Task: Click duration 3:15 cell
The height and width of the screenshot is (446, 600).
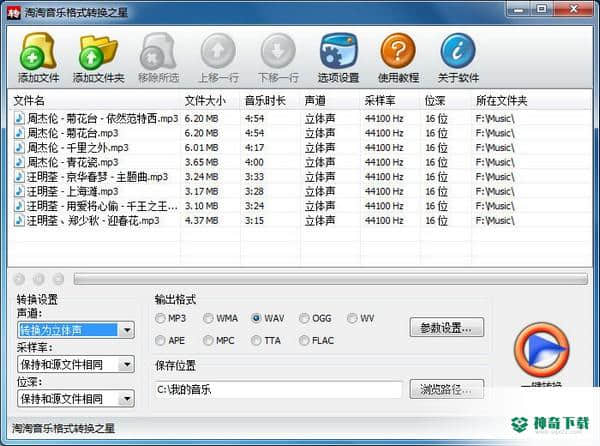Action: click(x=254, y=221)
